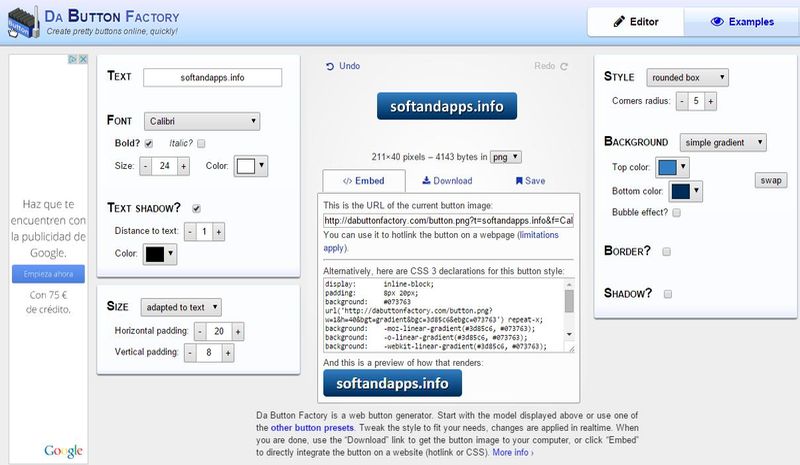Click the ad info icon in the advertisement
800x465 pixels.
pyautogui.click(x=72, y=59)
